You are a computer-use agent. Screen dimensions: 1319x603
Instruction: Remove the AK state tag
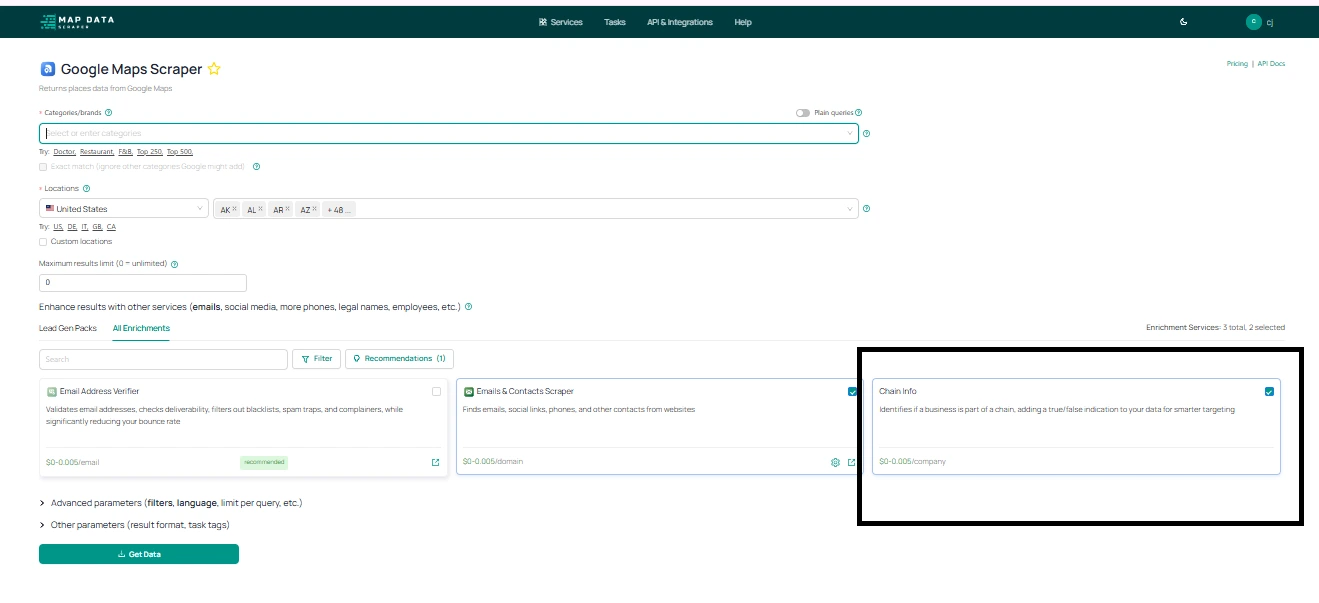click(234, 209)
